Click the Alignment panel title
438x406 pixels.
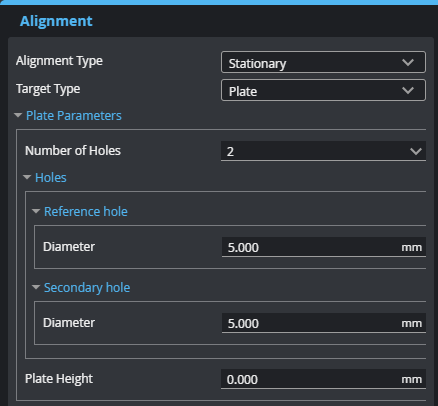click(56, 21)
